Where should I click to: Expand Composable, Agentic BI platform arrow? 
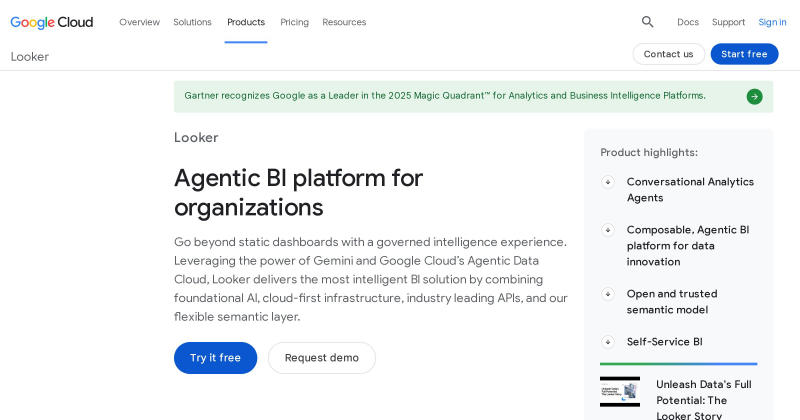(x=608, y=230)
